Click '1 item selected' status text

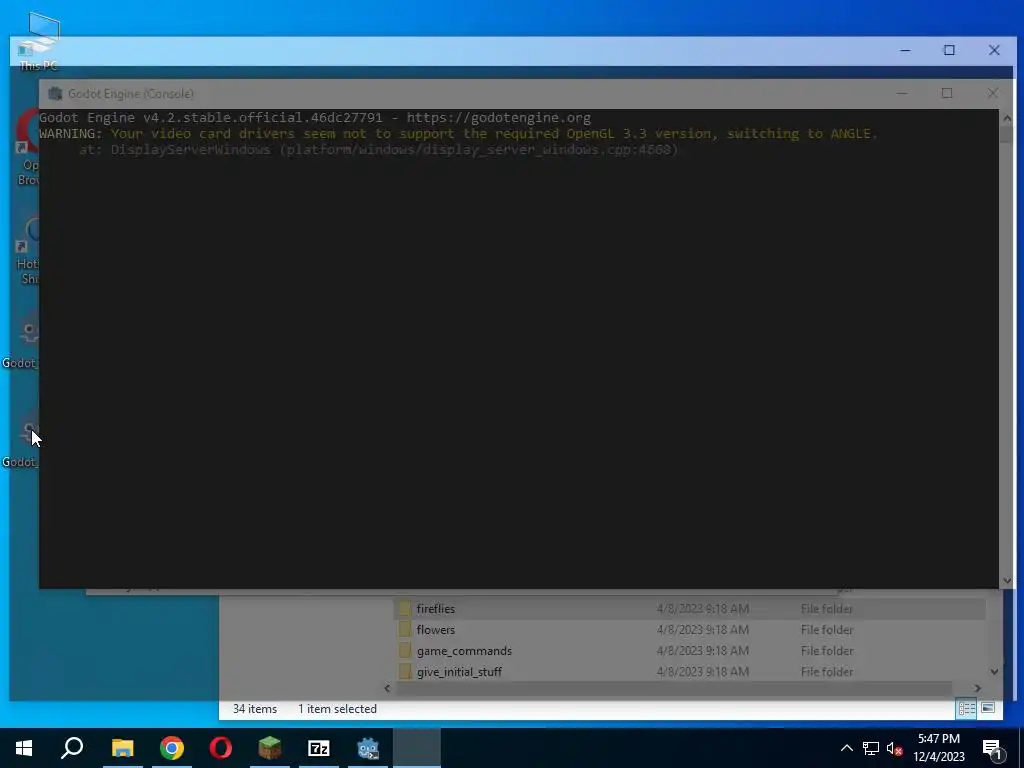[x=337, y=709]
